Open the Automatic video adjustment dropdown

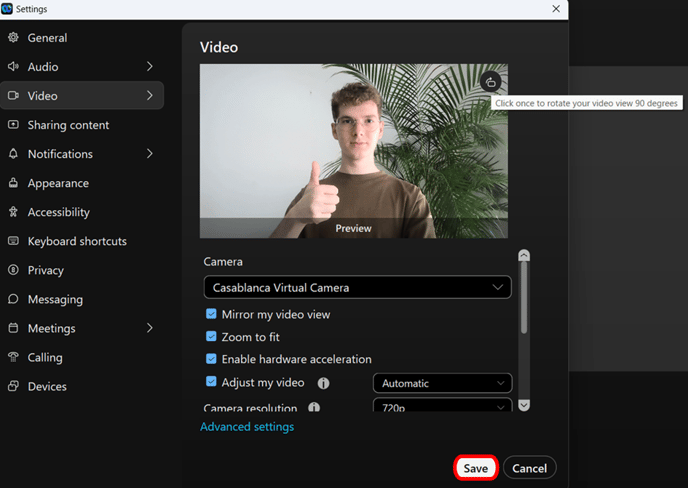click(442, 383)
